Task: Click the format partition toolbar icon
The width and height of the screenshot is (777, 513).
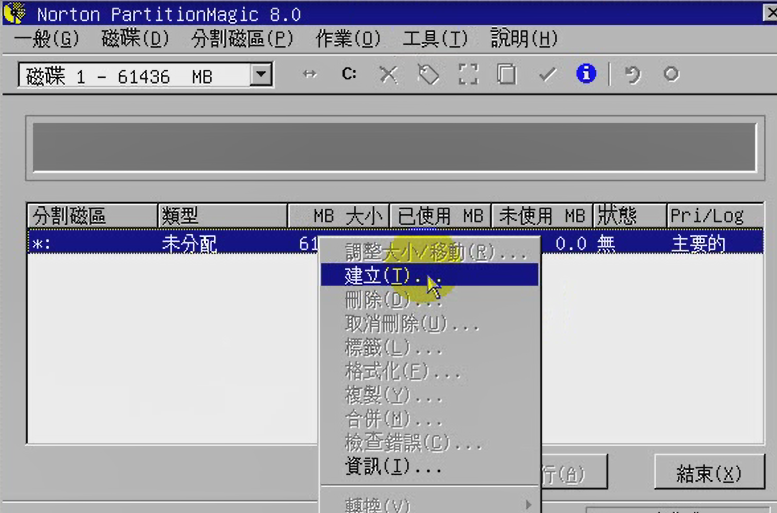Action: pyautogui.click(x=468, y=75)
